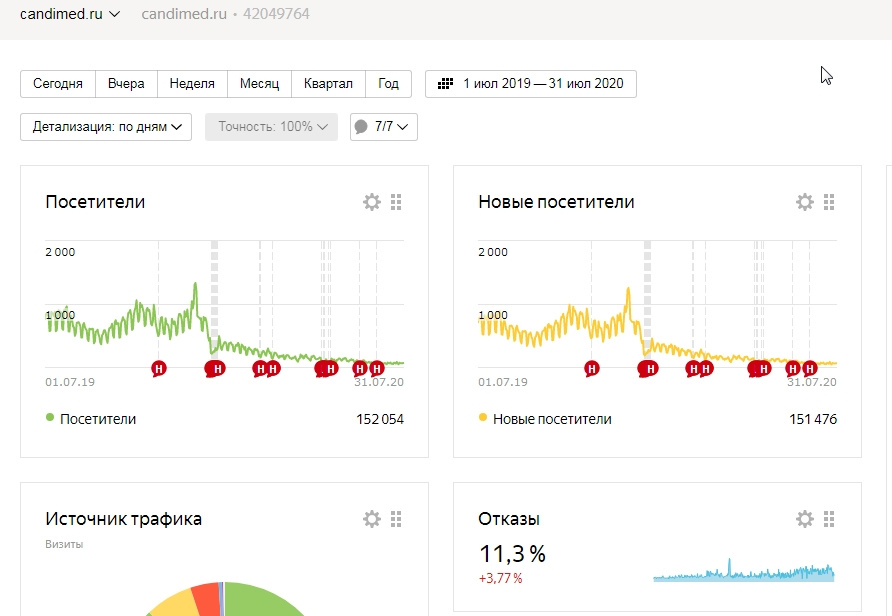Switch to the Квартал period tab
Viewport: 892px width, 616px height.
pyautogui.click(x=328, y=84)
